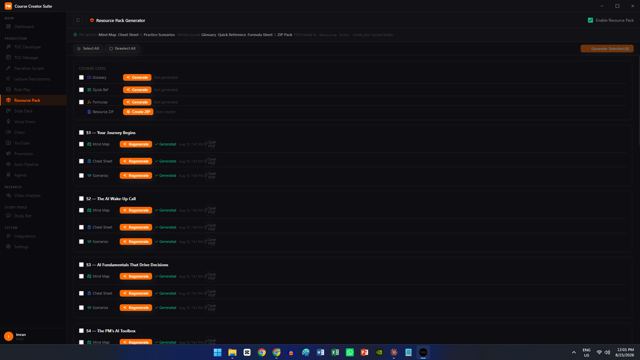640x360 pixels.
Task: Click the S1 Cheat Sheet row icon
Action: [89, 161]
